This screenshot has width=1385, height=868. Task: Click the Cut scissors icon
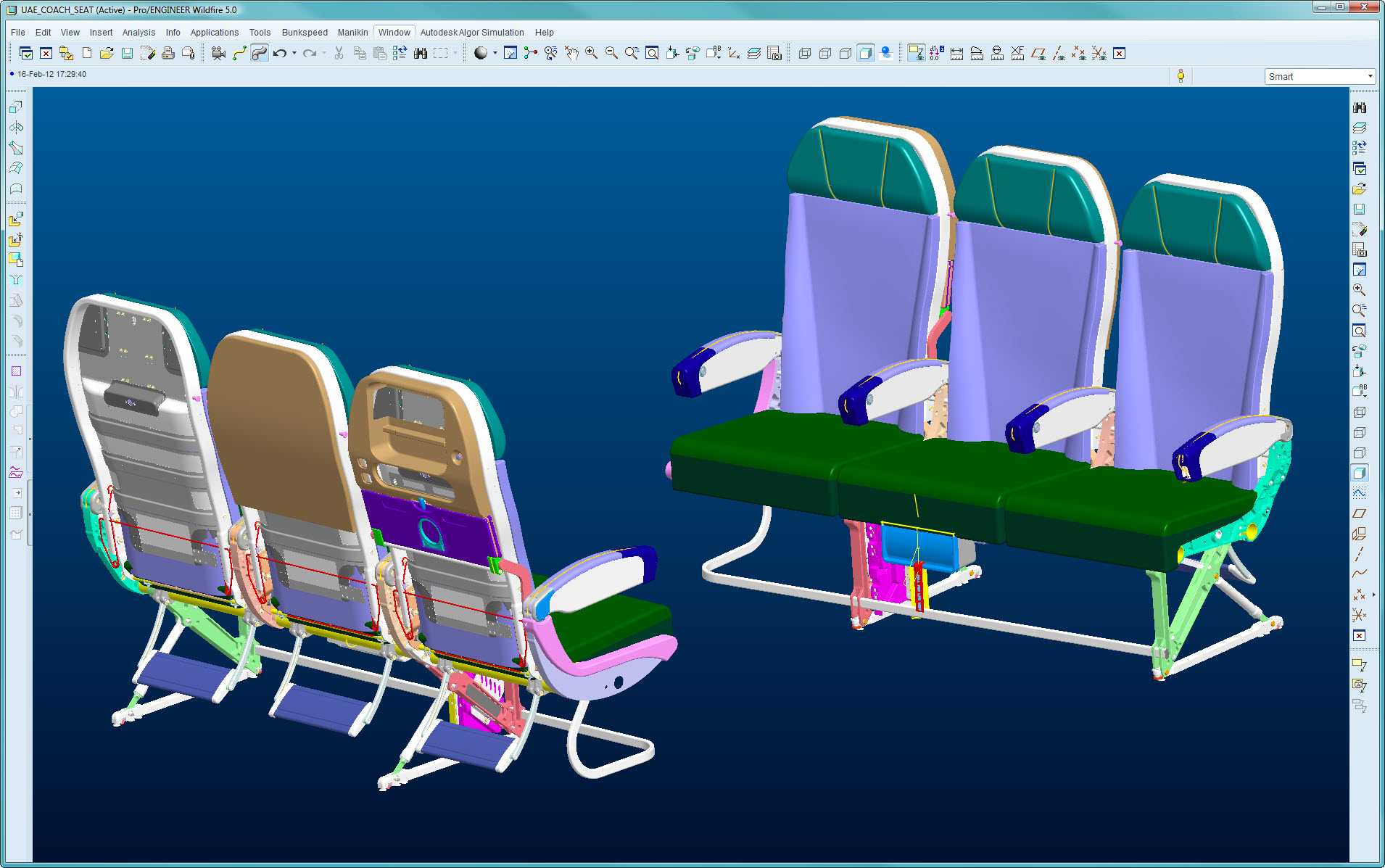(x=339, y=53)
